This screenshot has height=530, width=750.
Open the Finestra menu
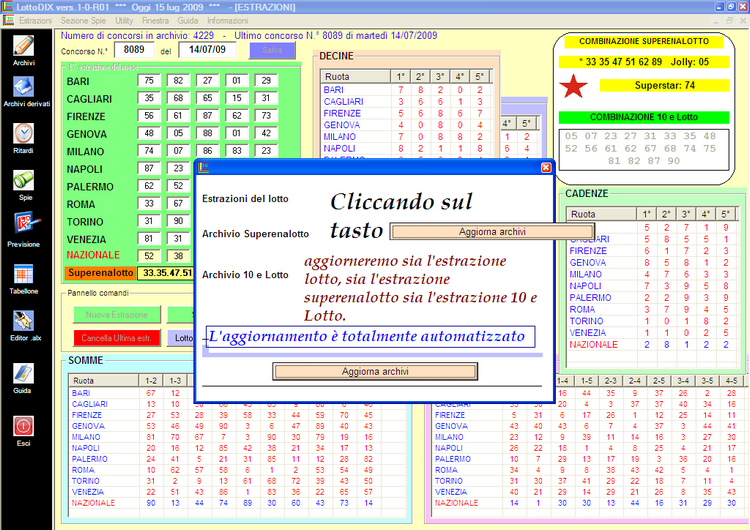click(x=155, y=21)
